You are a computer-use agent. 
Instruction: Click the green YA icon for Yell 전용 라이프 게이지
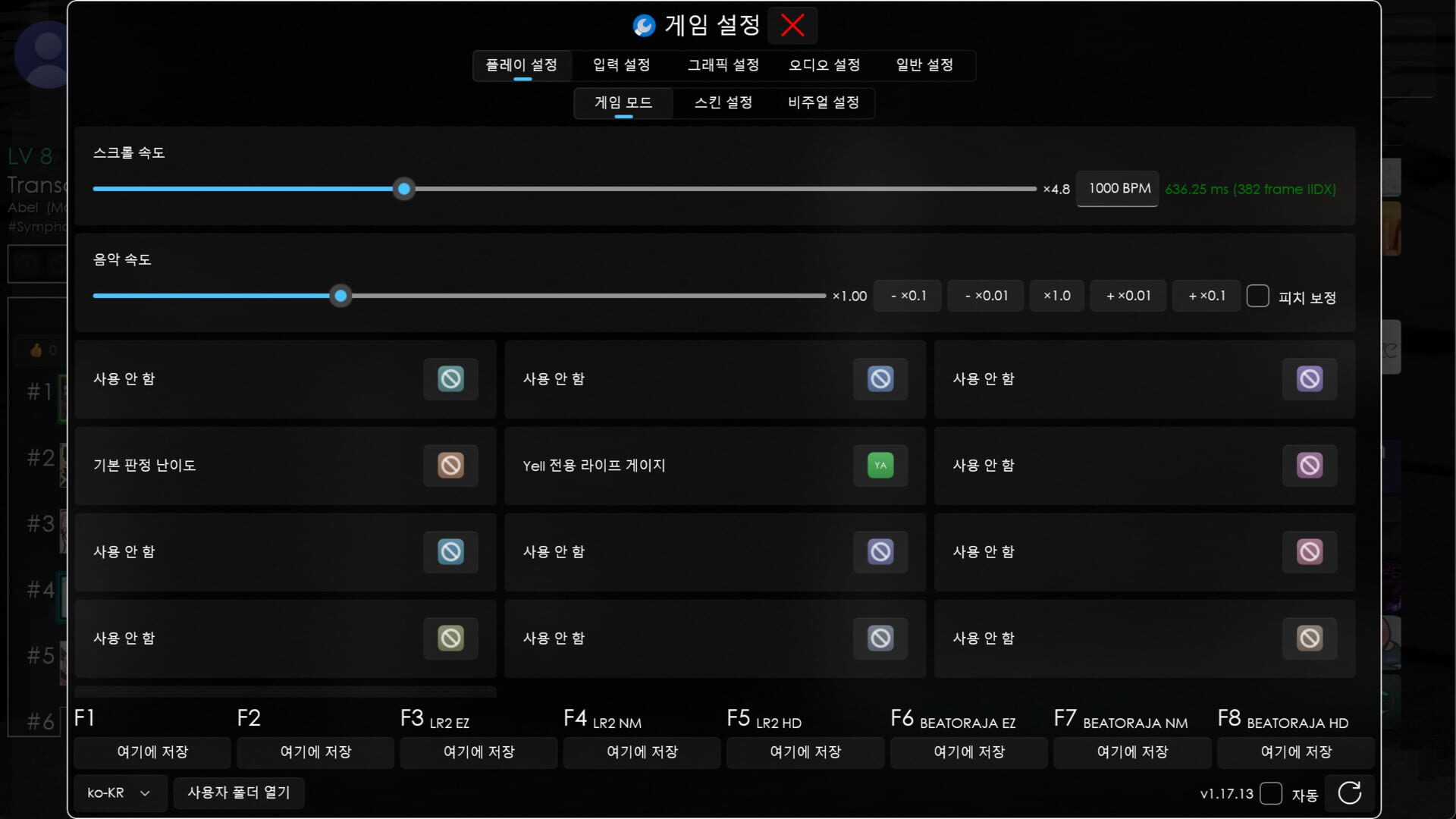tap(880, 465)
